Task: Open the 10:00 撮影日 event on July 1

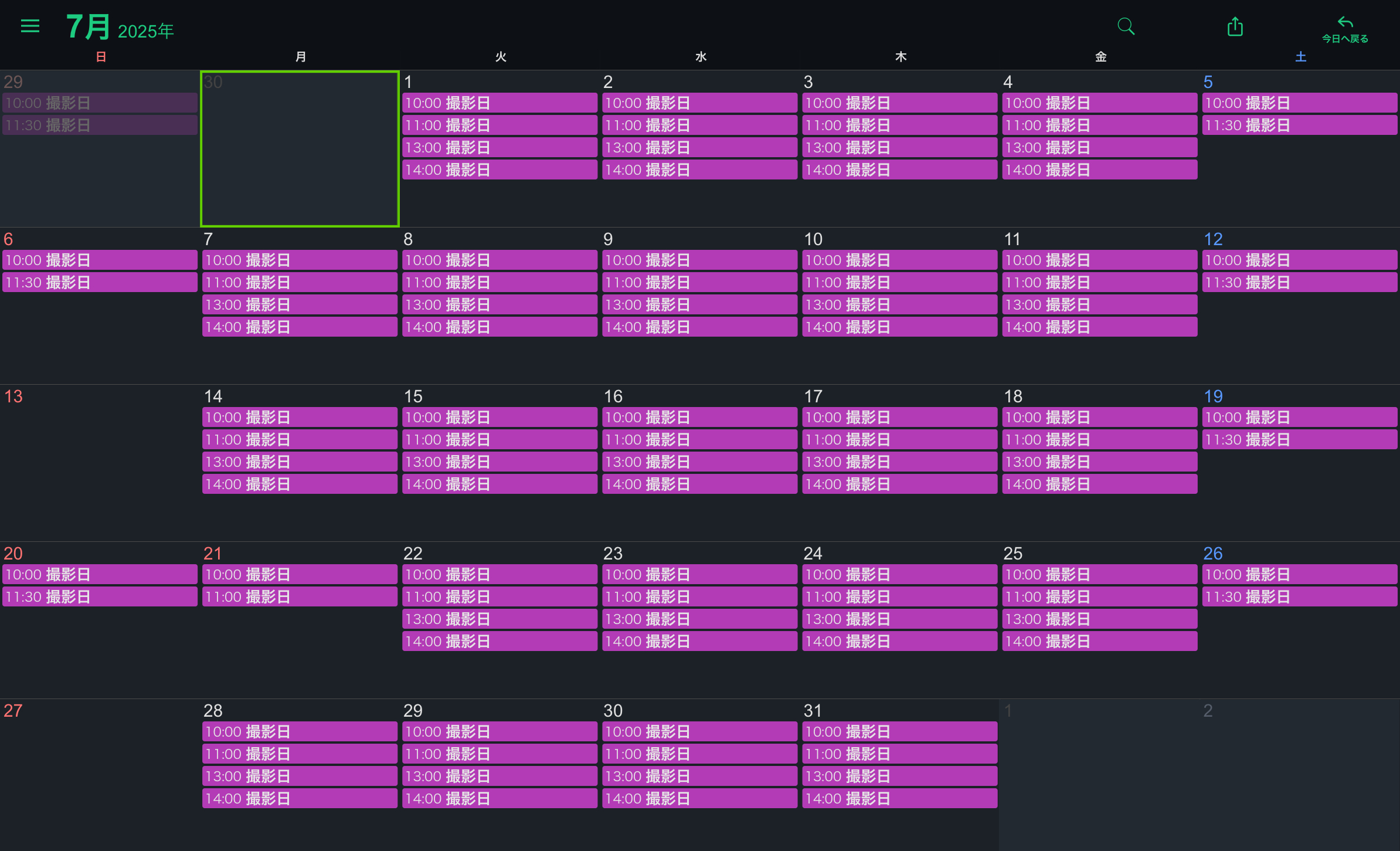Action: 499,103
